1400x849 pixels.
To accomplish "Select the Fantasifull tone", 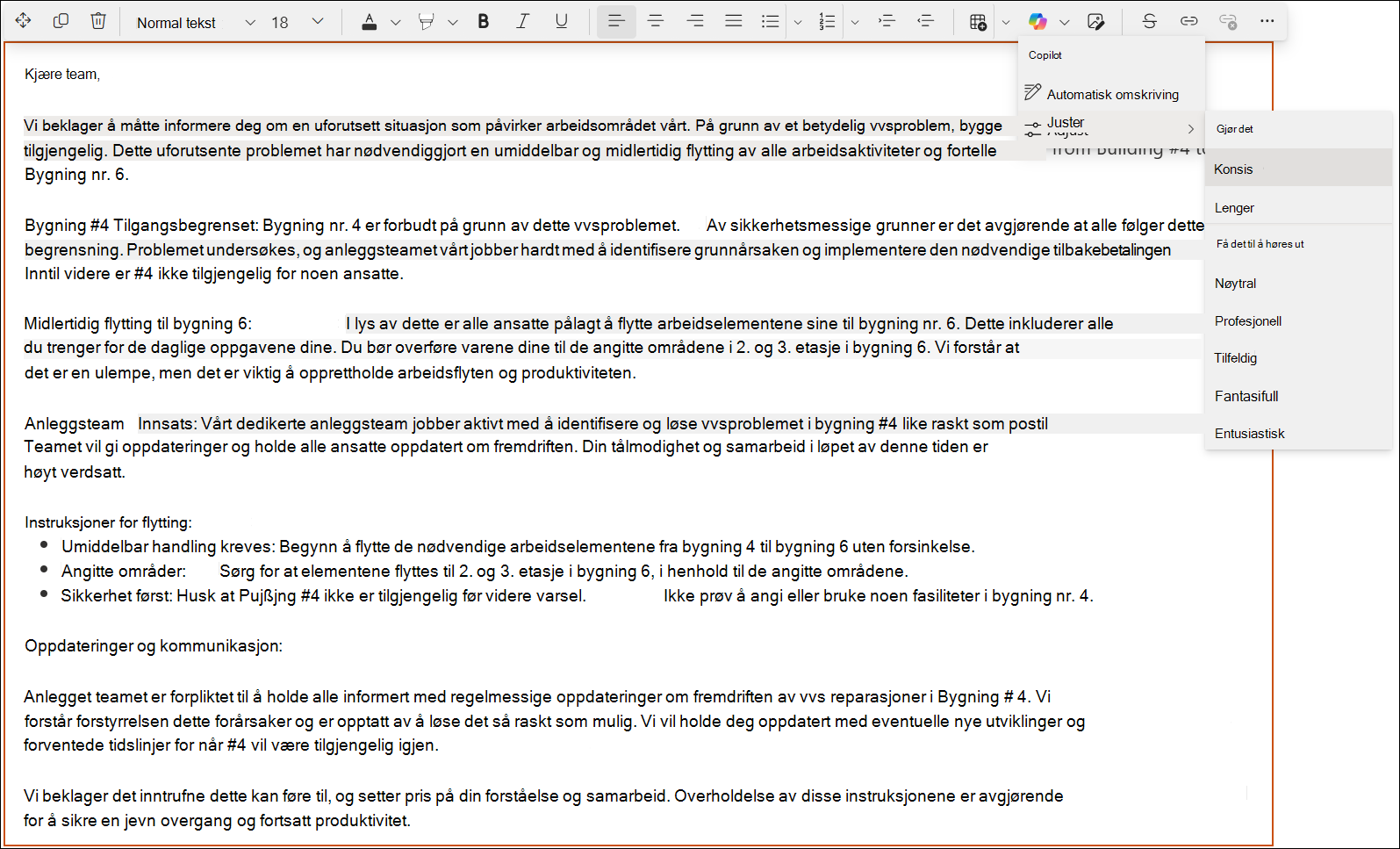I will (1299, 396).
